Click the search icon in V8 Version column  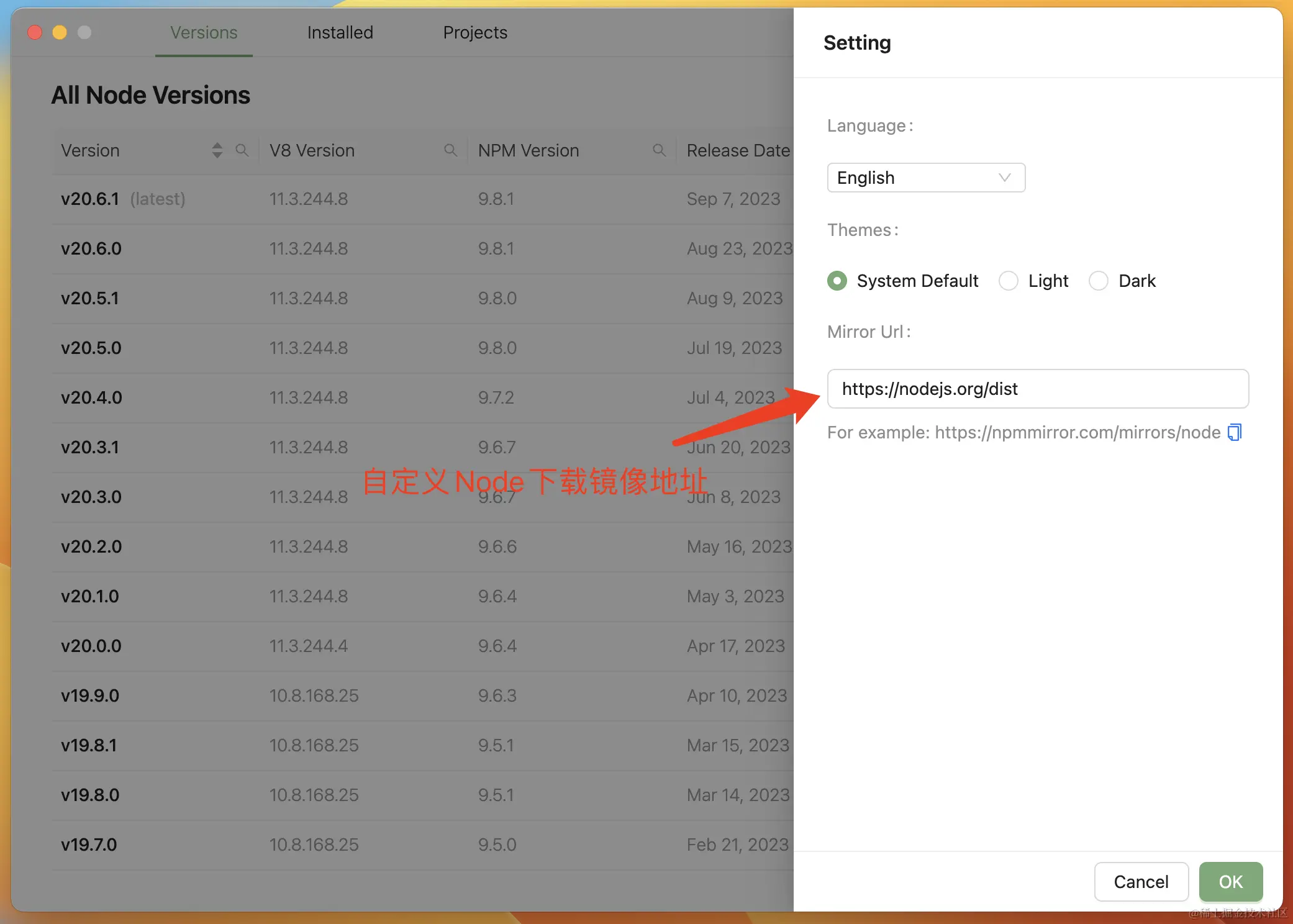pos(450,150)
